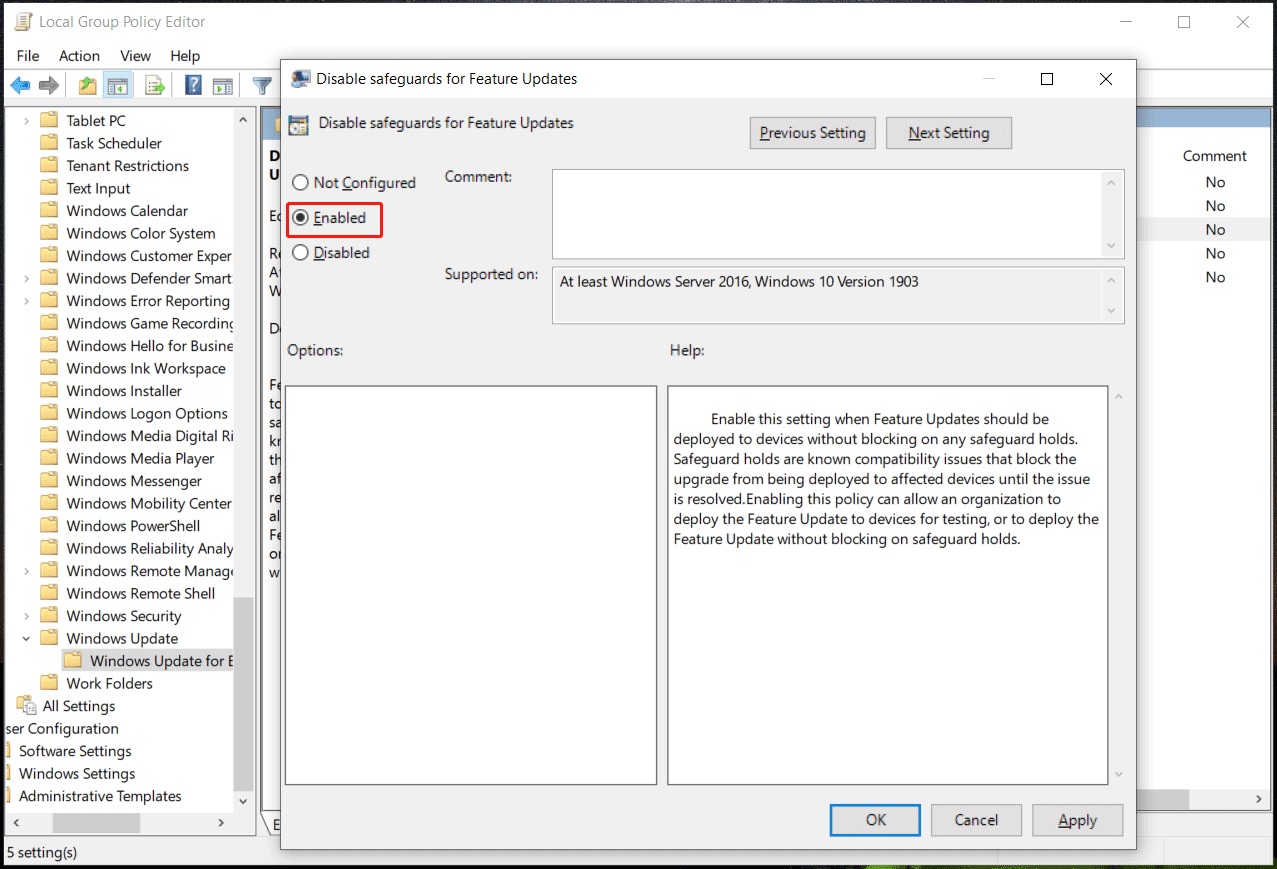Click the grey Forward arrow in toolbar
Screen dimensions: 1277x869
coord(48,86)
